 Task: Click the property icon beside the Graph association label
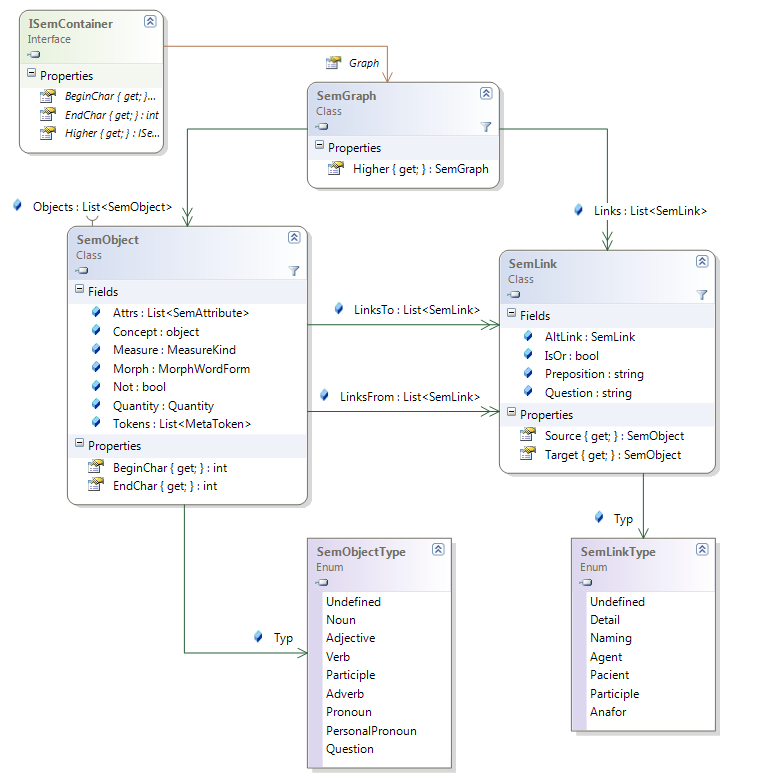pyautogui.click(x=334, y=62)
